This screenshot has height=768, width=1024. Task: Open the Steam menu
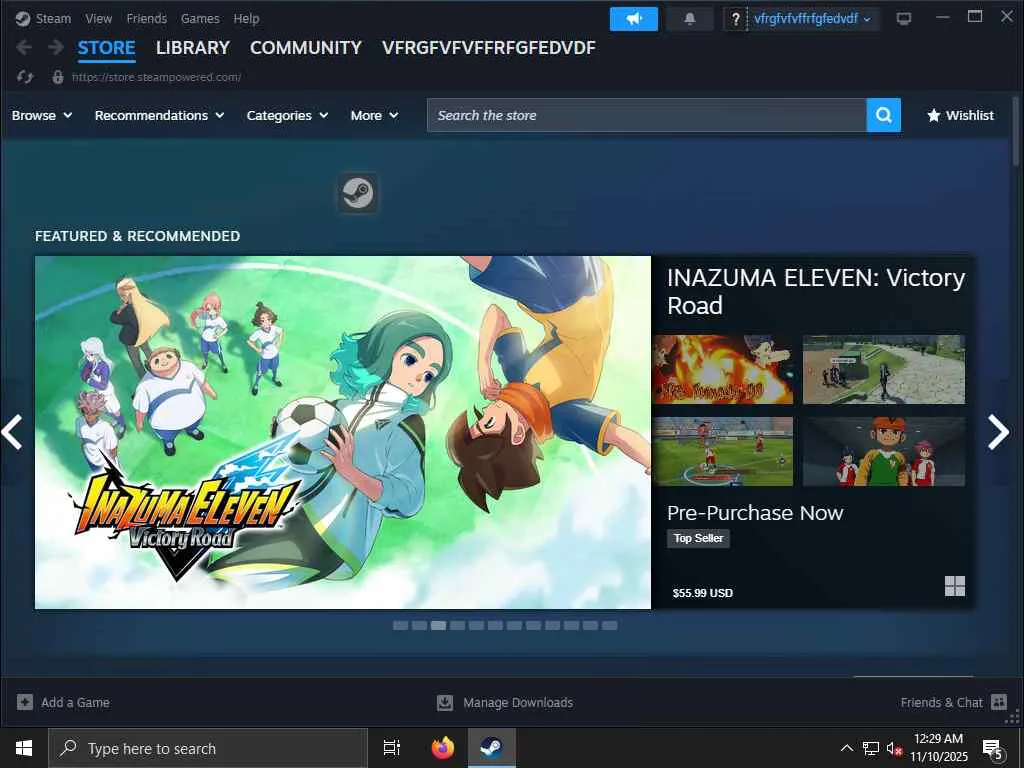[x=53, y=19]
